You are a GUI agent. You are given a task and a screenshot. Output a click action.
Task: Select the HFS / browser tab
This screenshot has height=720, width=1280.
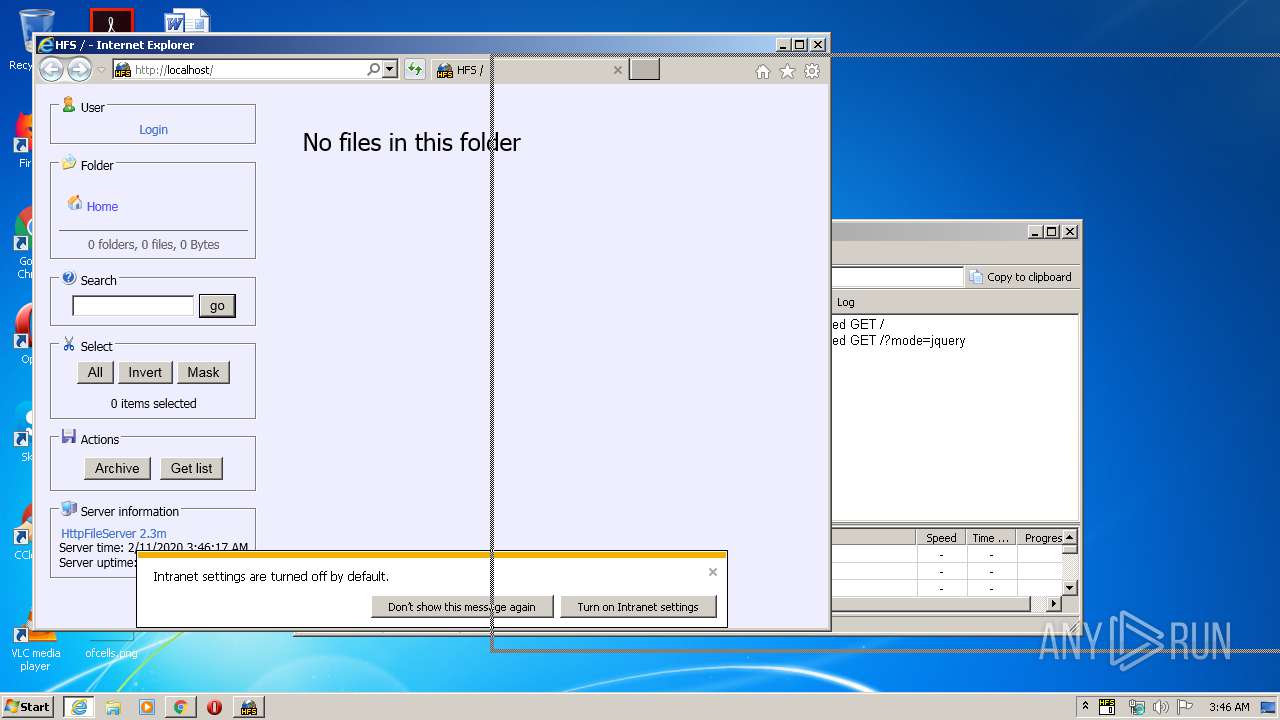click(528, 70)
